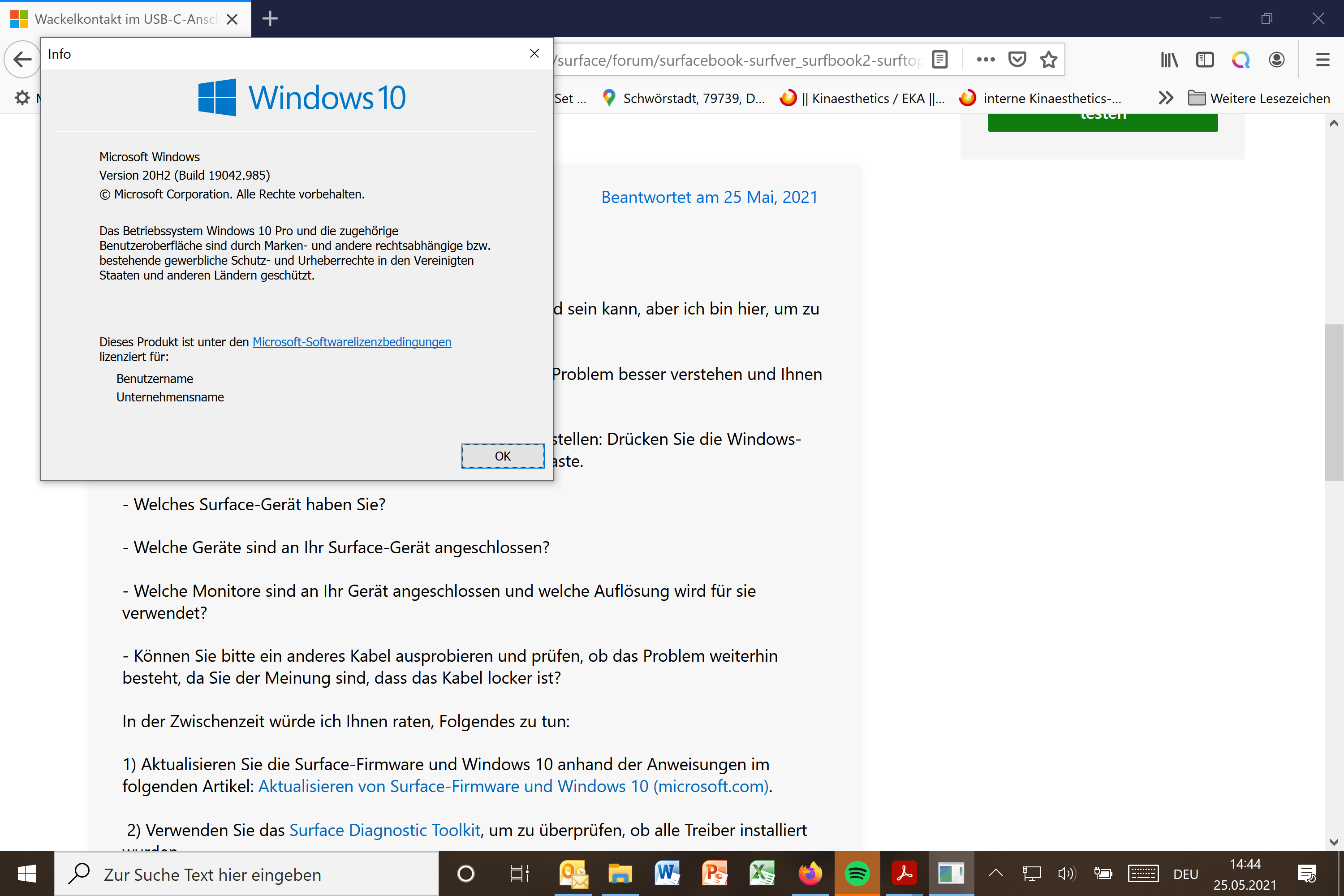Show hidden system tray icons

(995, 873)
